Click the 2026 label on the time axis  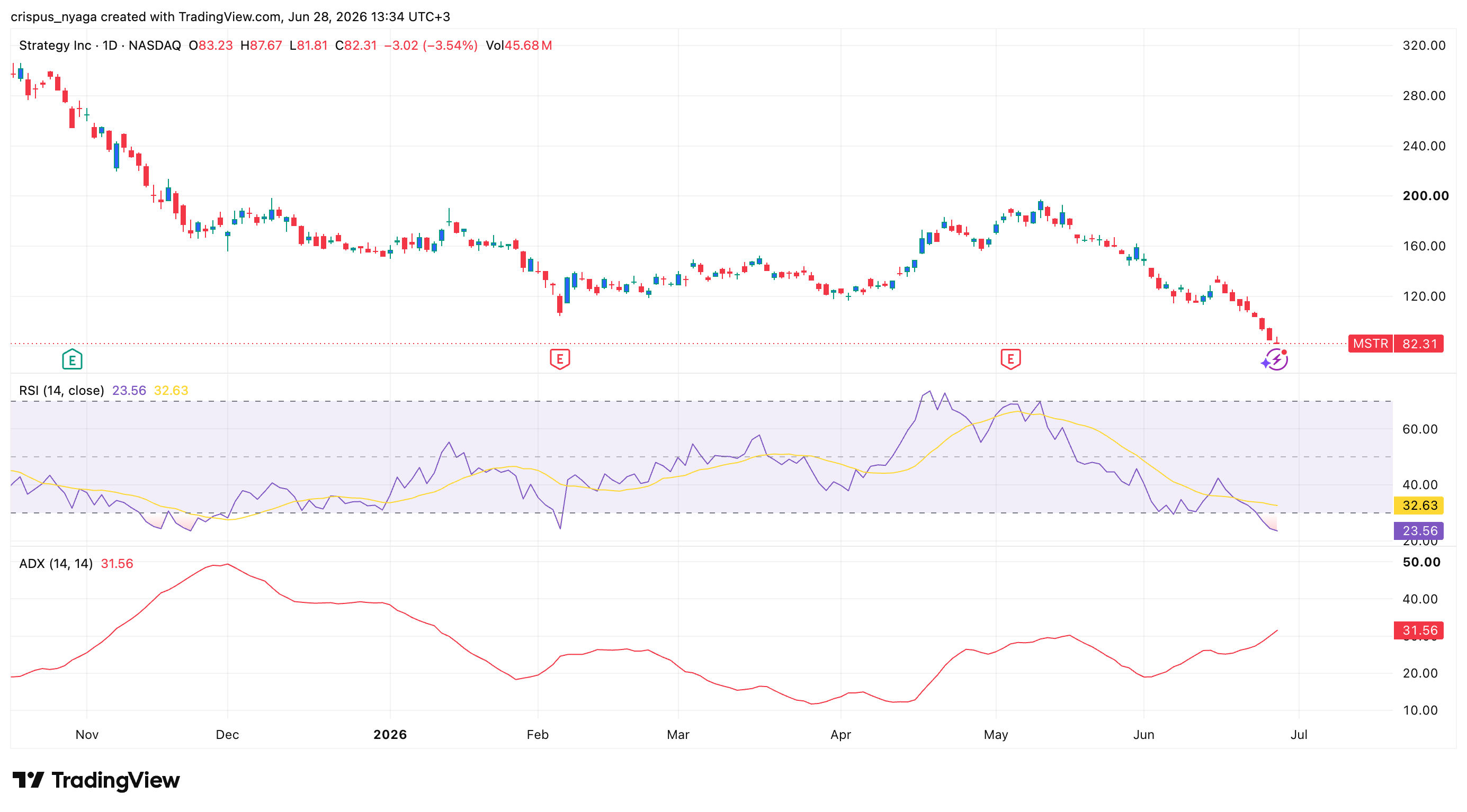[390, 735]
